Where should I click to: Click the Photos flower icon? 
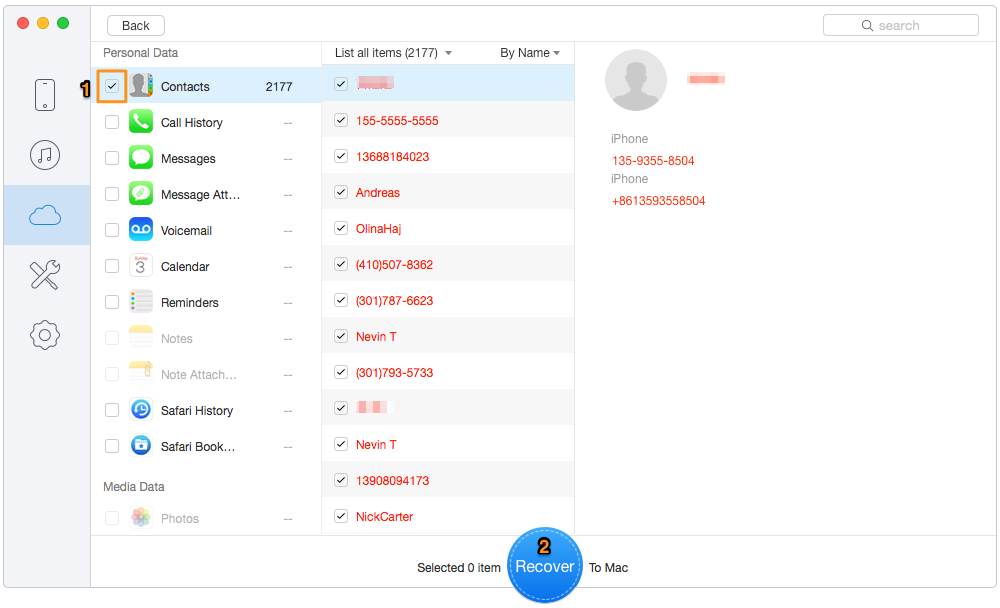[x=141, y=517]
